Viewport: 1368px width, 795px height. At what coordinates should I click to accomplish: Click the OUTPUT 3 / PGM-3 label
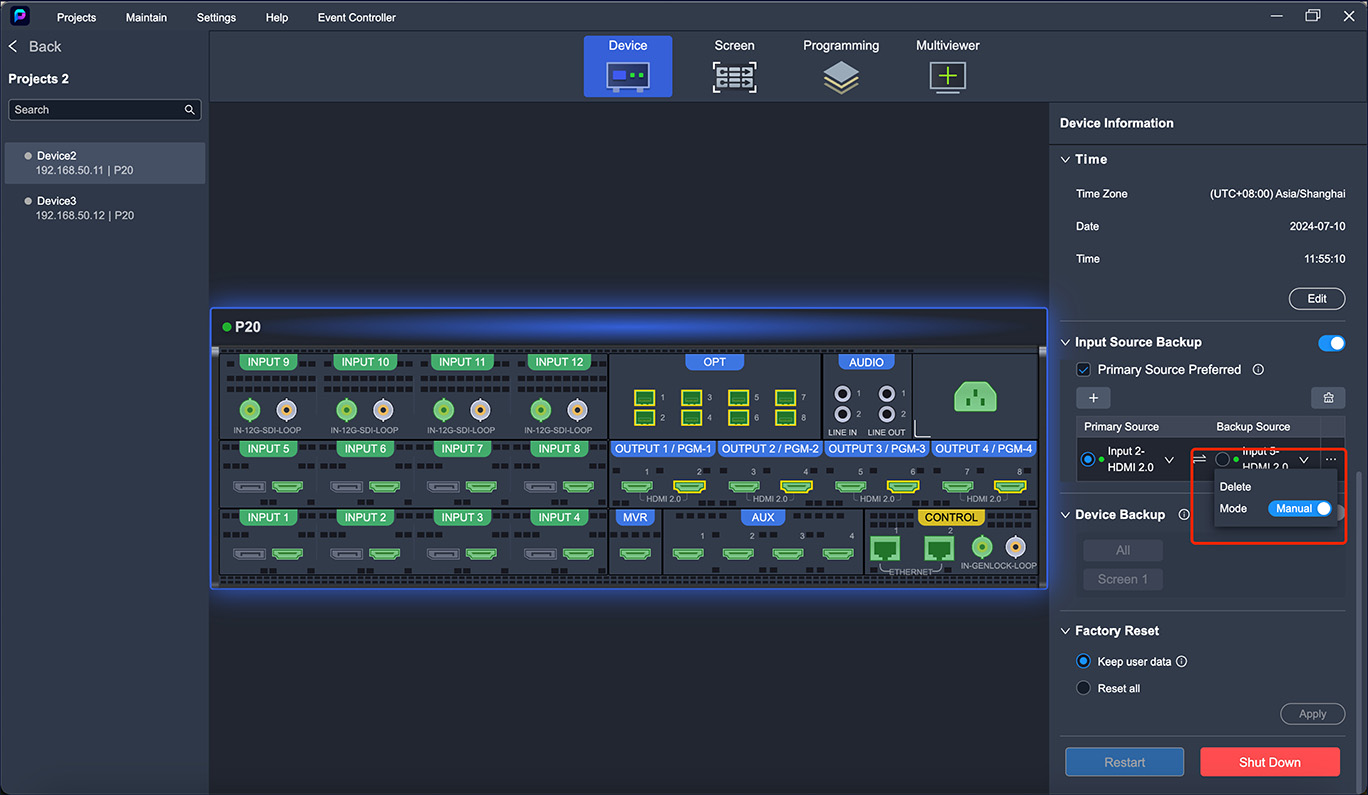877,449
